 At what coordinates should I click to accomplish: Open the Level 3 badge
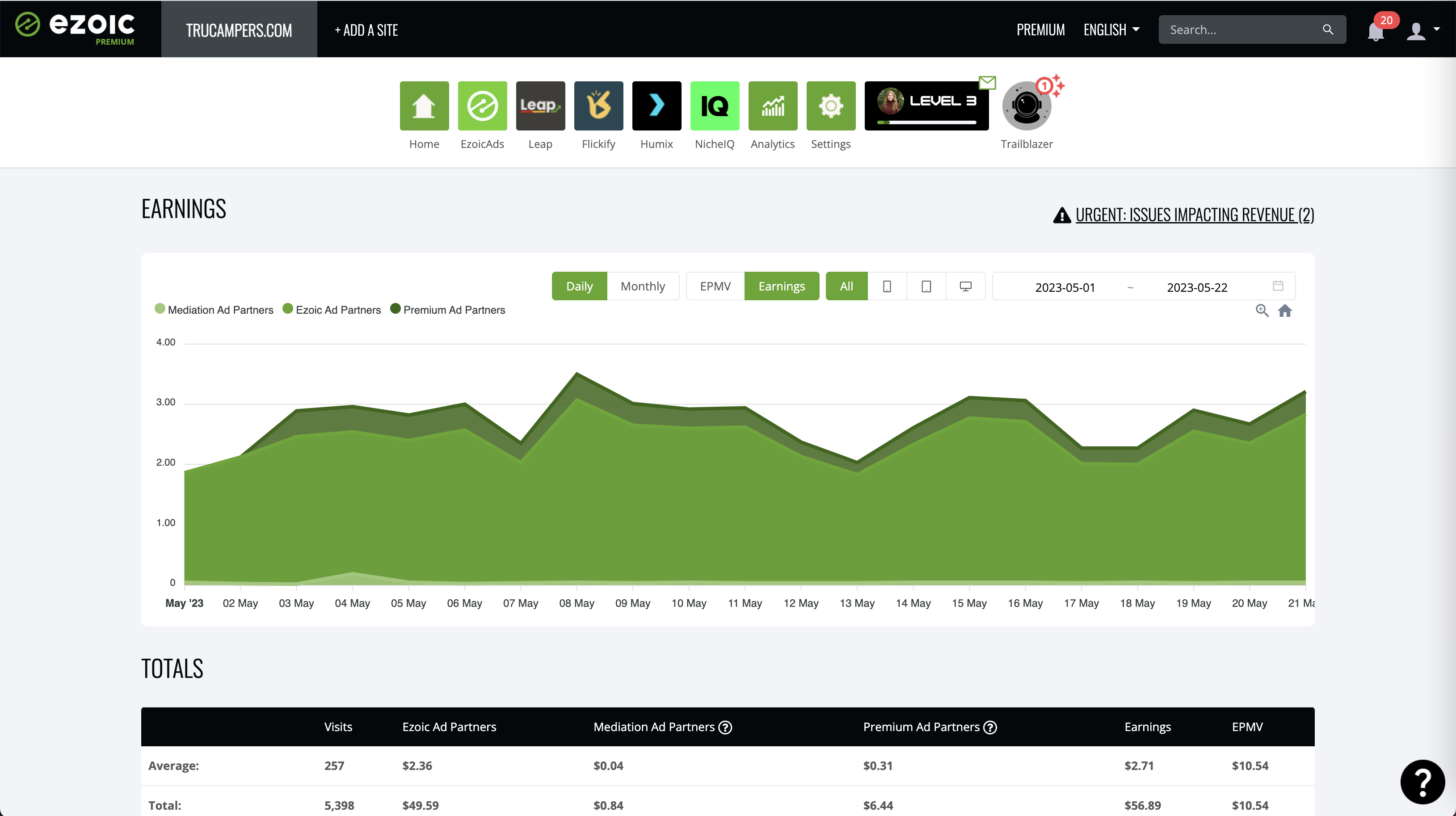[x=926, y=105]
